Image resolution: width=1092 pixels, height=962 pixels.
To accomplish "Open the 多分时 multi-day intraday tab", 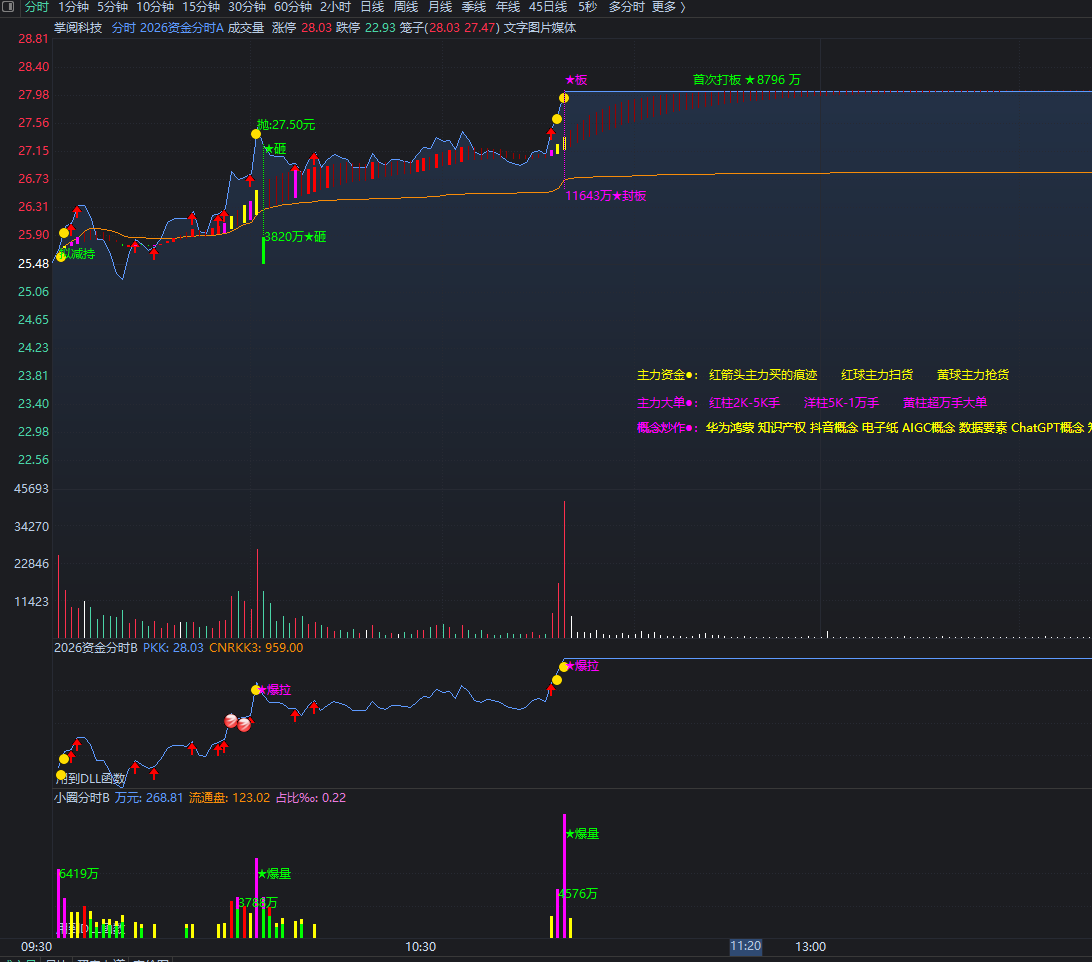I will click(x=626, y=7).
